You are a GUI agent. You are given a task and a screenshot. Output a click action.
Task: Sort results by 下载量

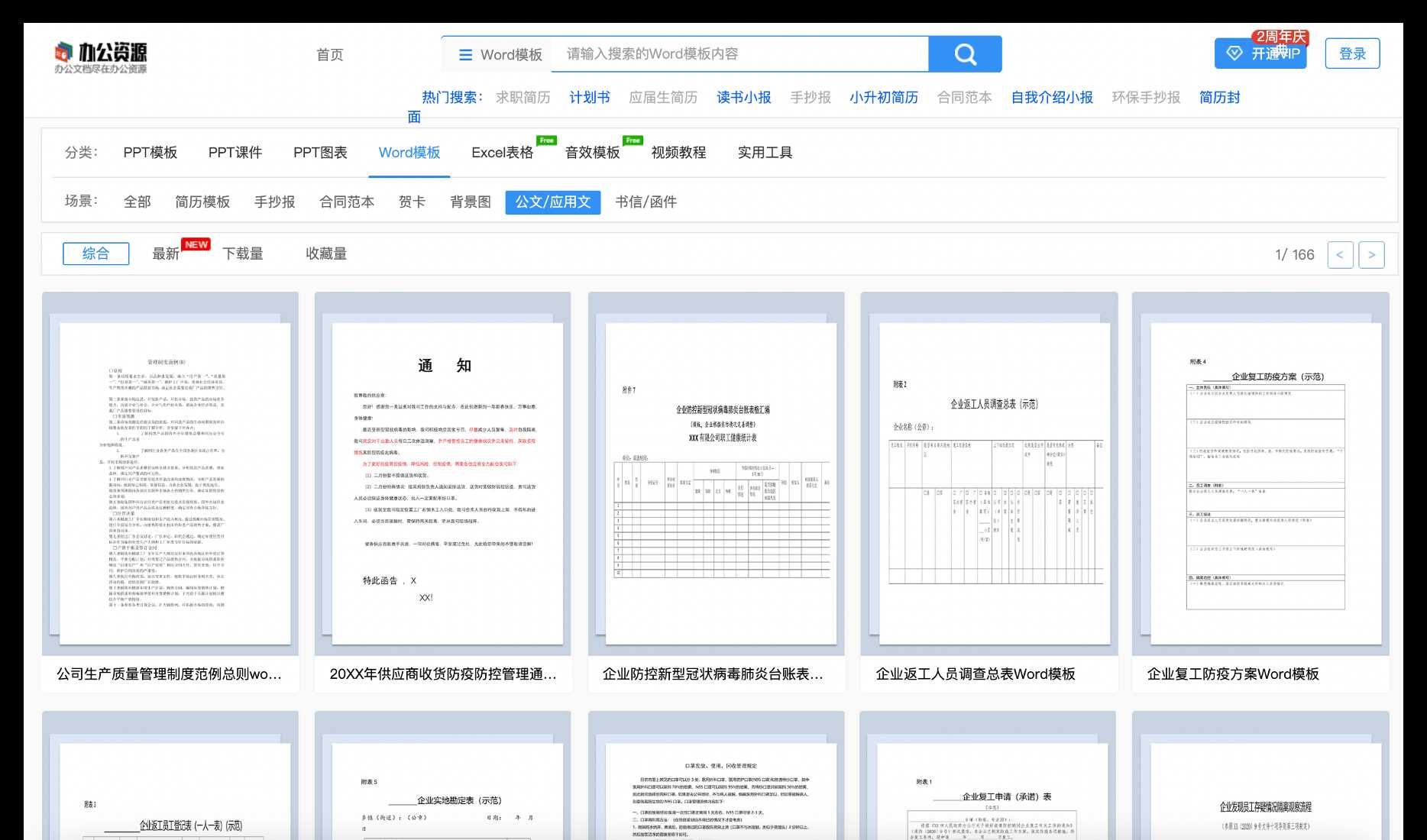(x=243, y=254)
